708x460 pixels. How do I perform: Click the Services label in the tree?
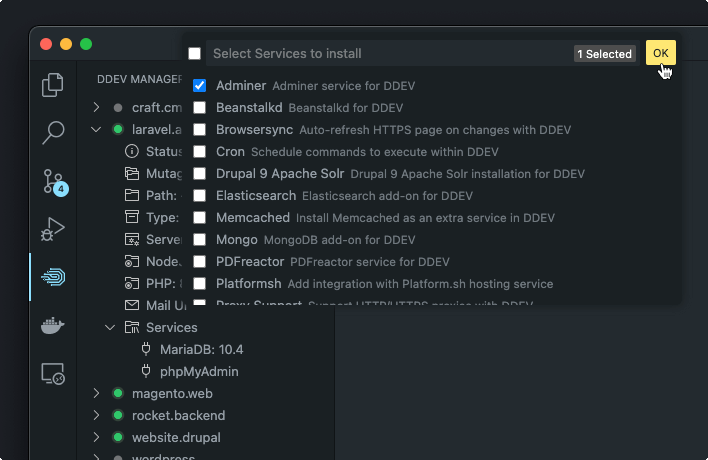pyautogui.click(x=172, y=327)
